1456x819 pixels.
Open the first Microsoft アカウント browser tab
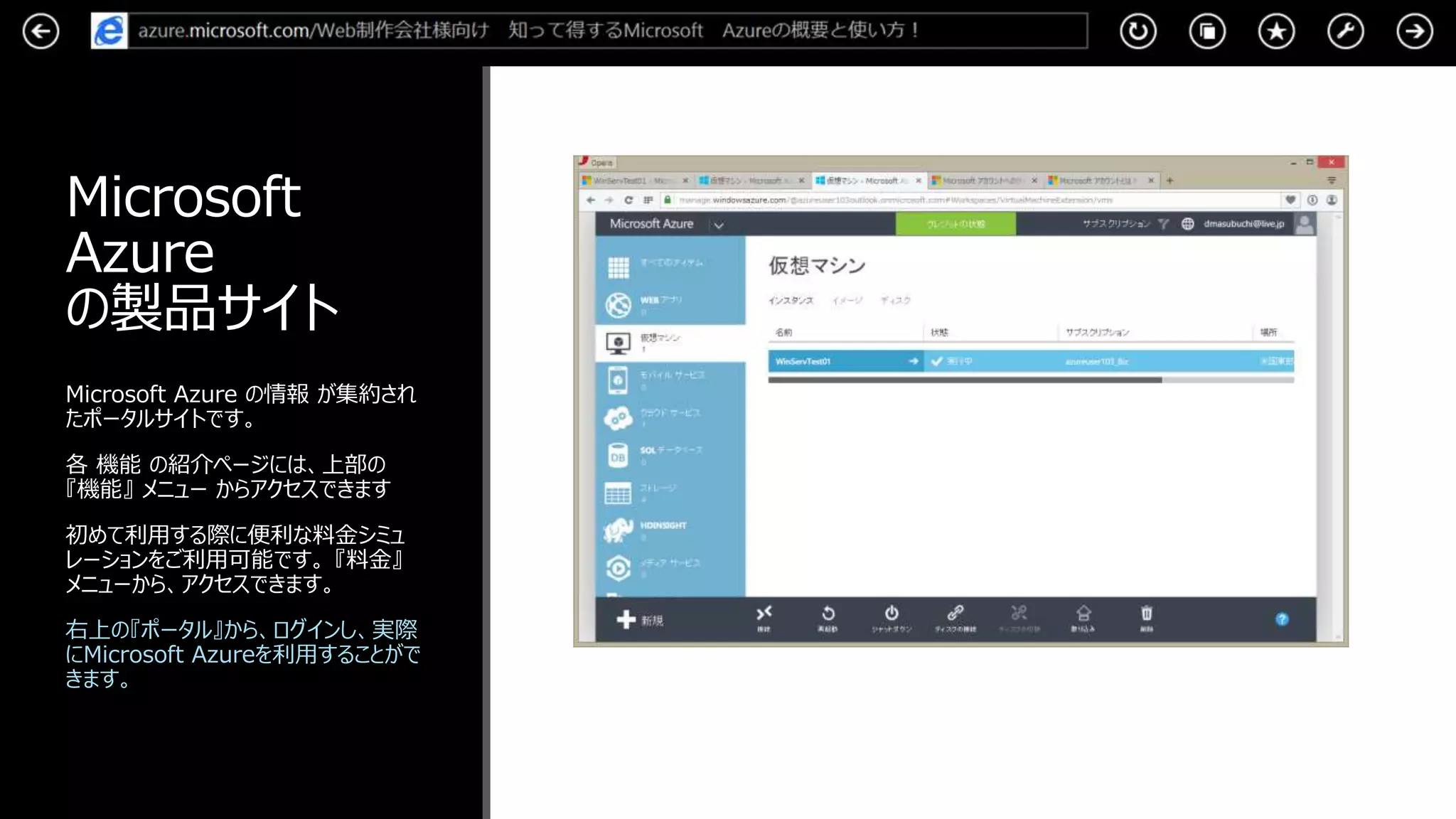(984, 181)
